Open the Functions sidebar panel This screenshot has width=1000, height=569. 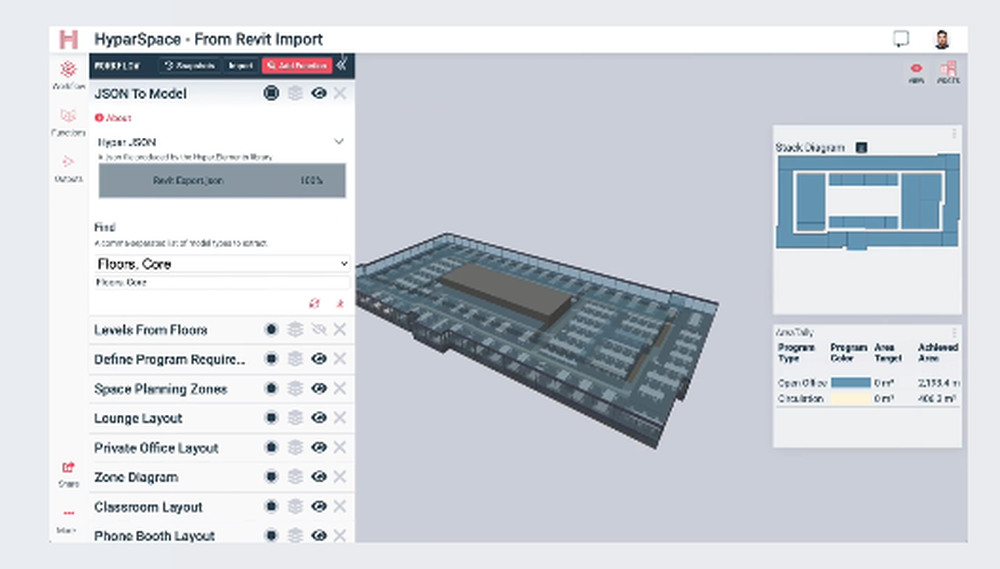click(68, 121)
